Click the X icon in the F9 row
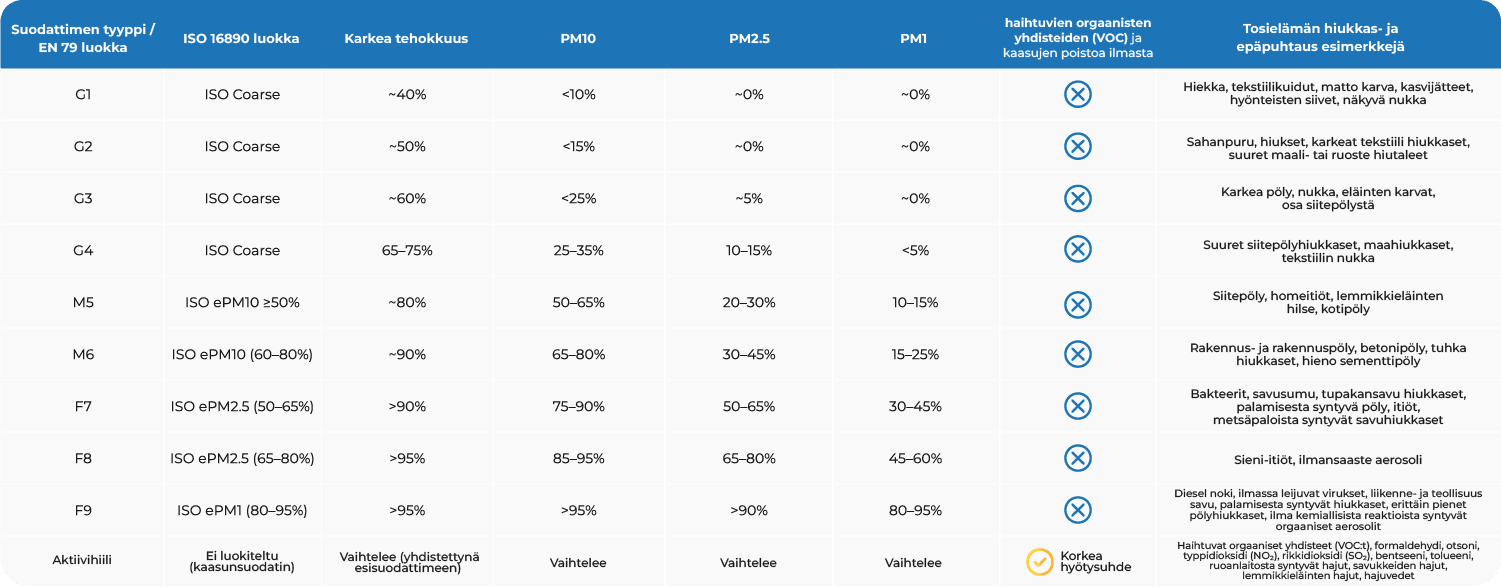Screen dimensions: 1501x587 point(1077,510)
